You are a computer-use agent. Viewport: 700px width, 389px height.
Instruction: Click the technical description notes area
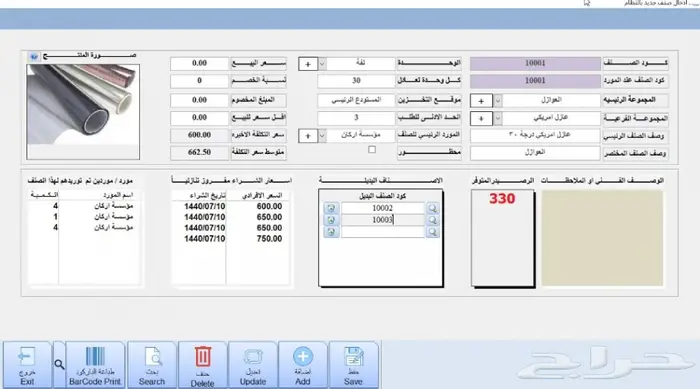click(x=602, y=238)
